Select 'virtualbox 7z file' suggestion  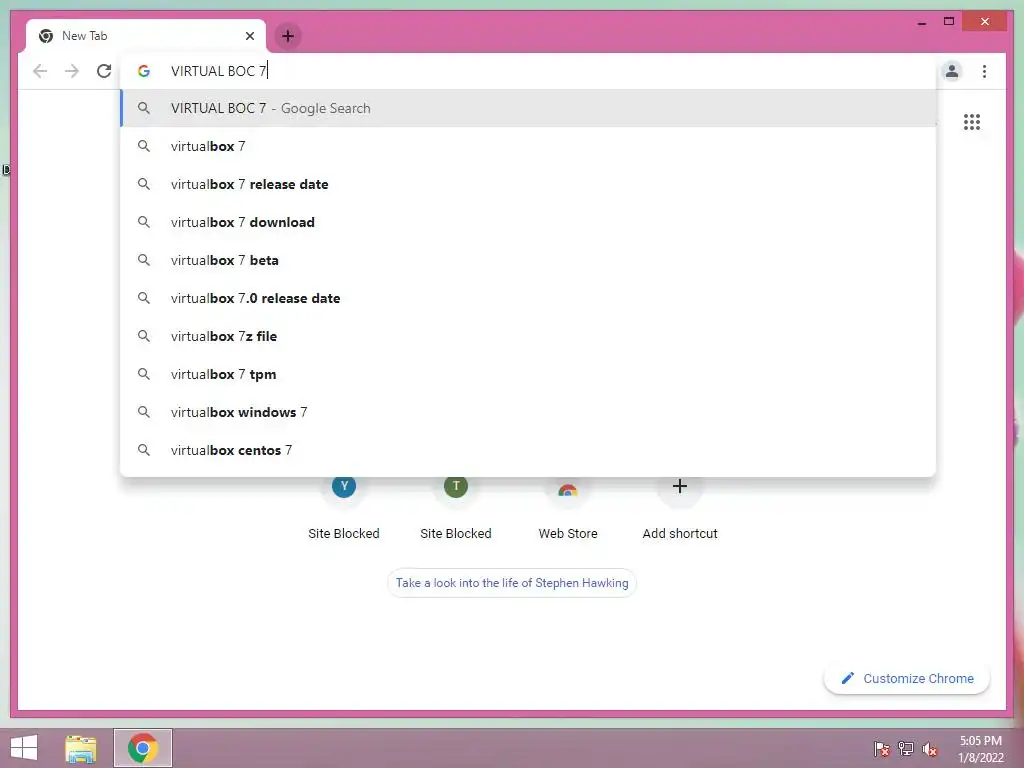pos(528,336)
